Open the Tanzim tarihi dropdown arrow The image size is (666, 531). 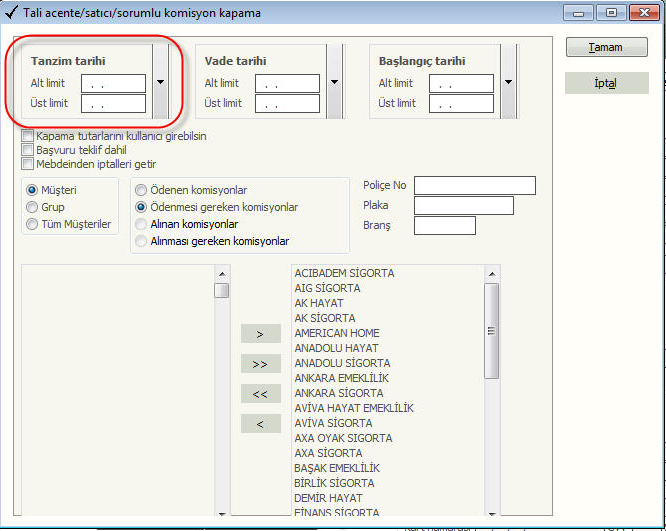(160, 84)
